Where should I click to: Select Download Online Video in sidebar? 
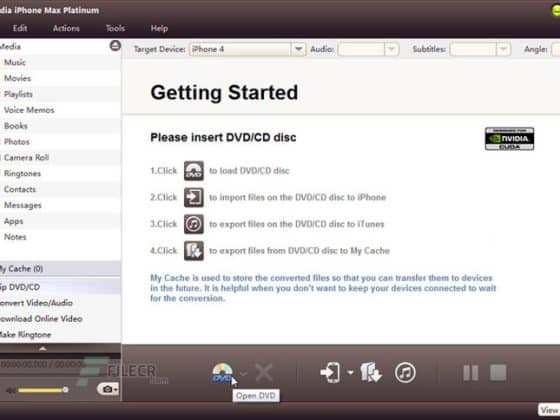point(60,319)
